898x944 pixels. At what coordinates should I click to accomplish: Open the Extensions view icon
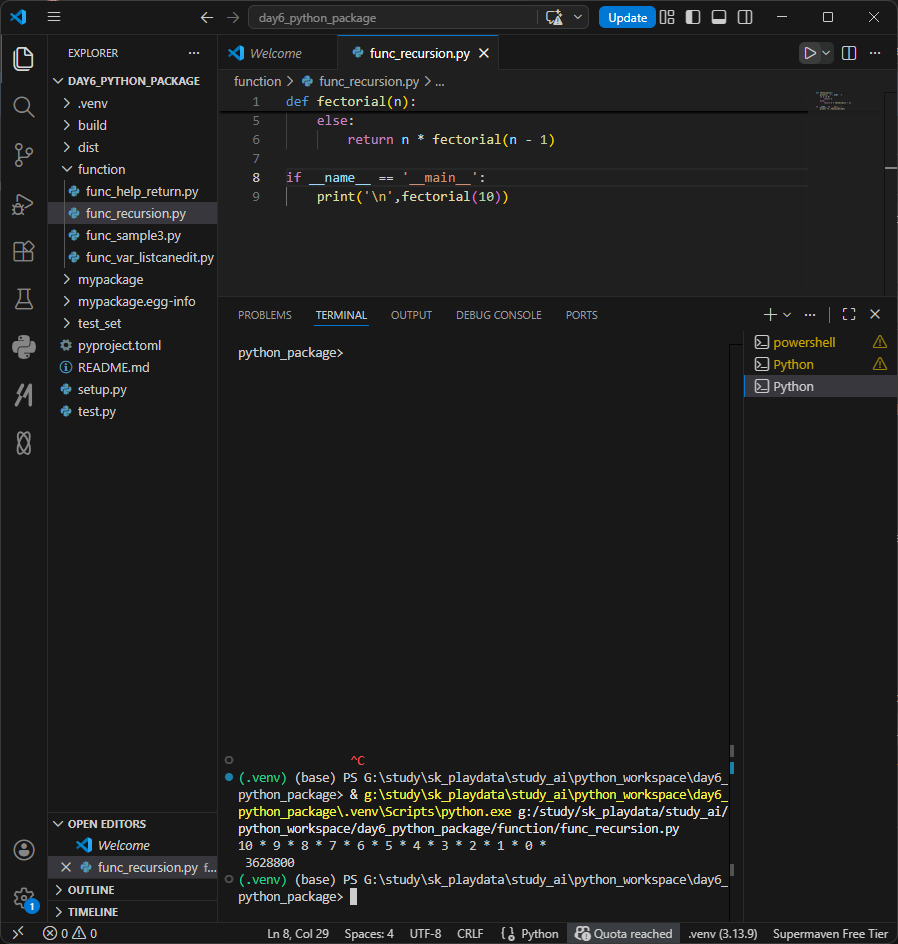pyautogui.click(x=23, y=251)
